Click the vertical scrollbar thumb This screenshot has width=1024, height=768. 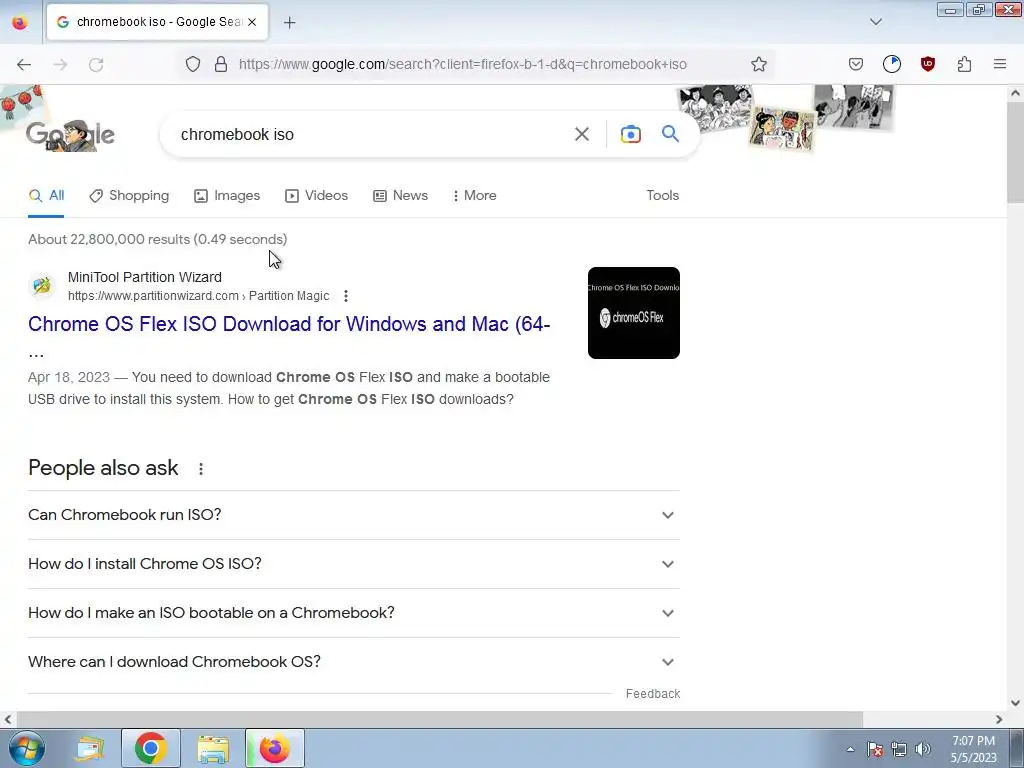pyautogui.click(x=1015, y=153)
